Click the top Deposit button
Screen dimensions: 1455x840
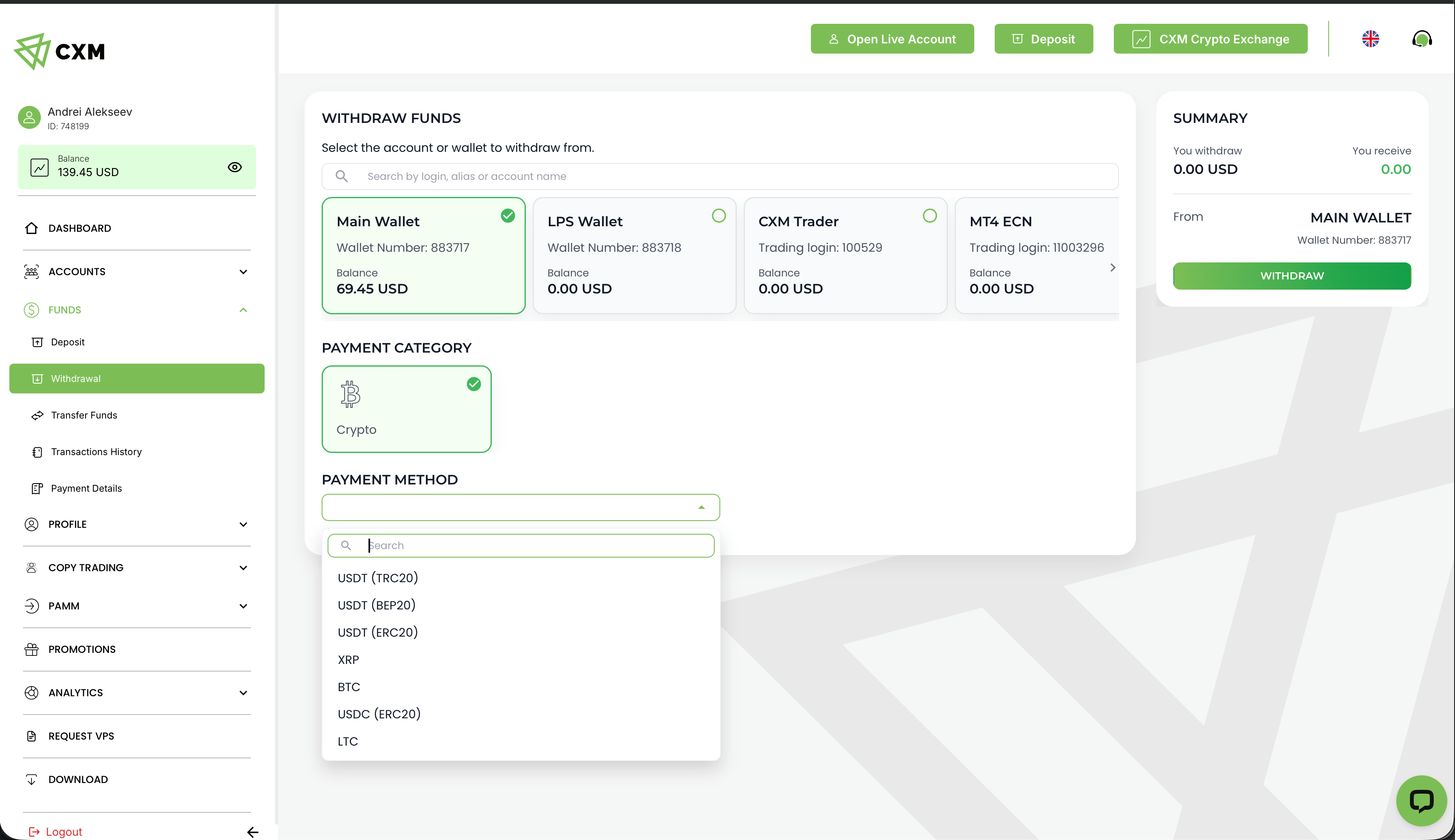[1043, 39]
